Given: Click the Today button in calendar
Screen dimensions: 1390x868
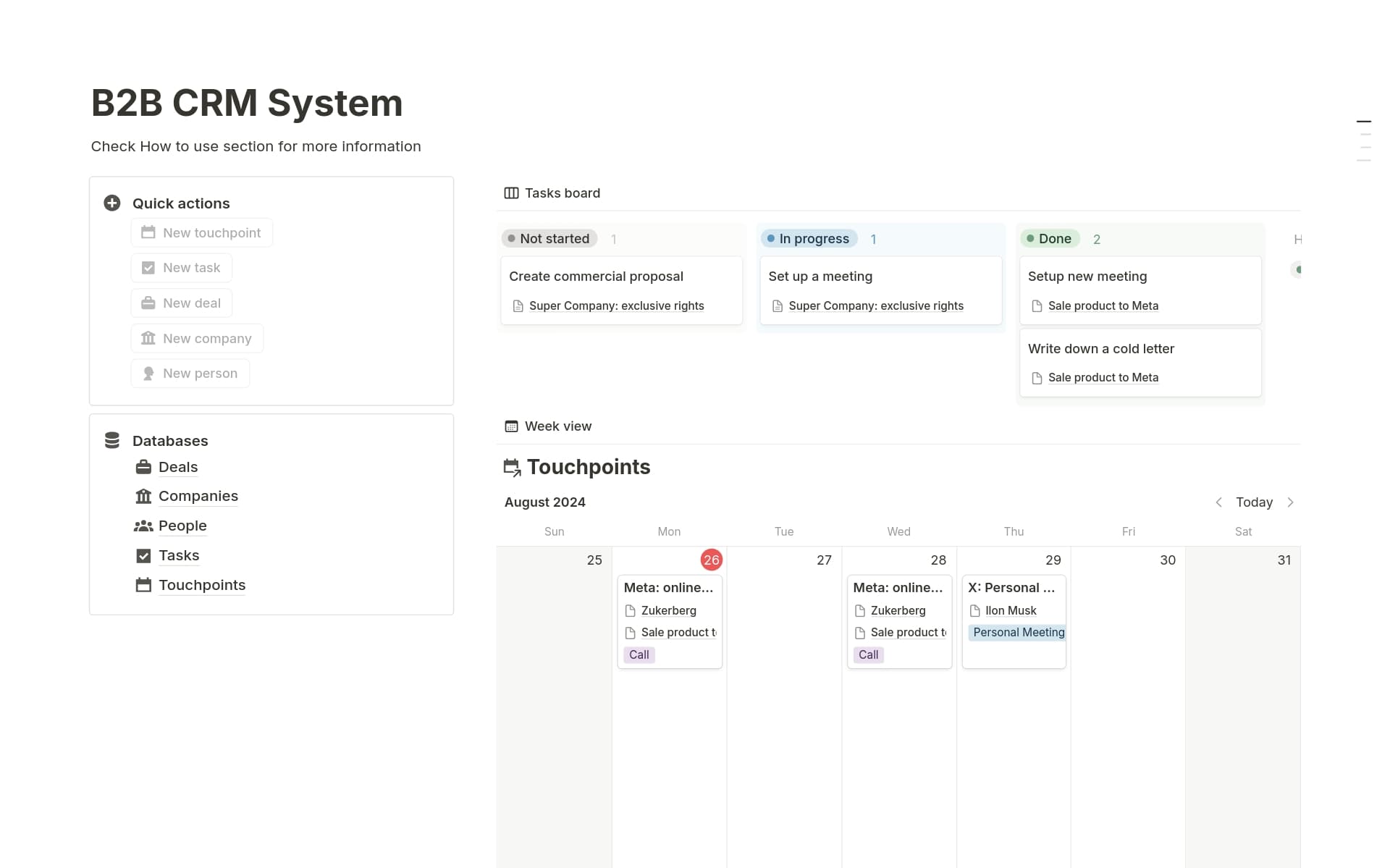Looking at the screenshot, I should [1253, 502].
